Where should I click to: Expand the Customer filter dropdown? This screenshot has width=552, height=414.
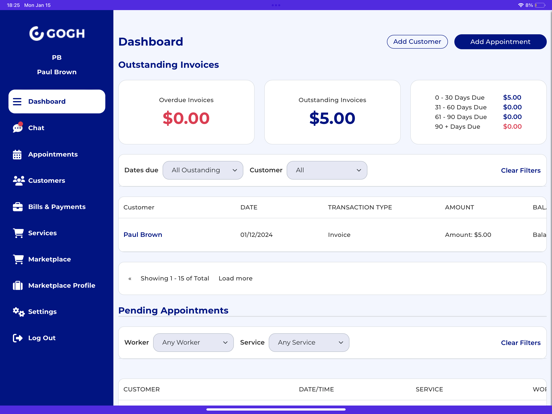point(327,170)
